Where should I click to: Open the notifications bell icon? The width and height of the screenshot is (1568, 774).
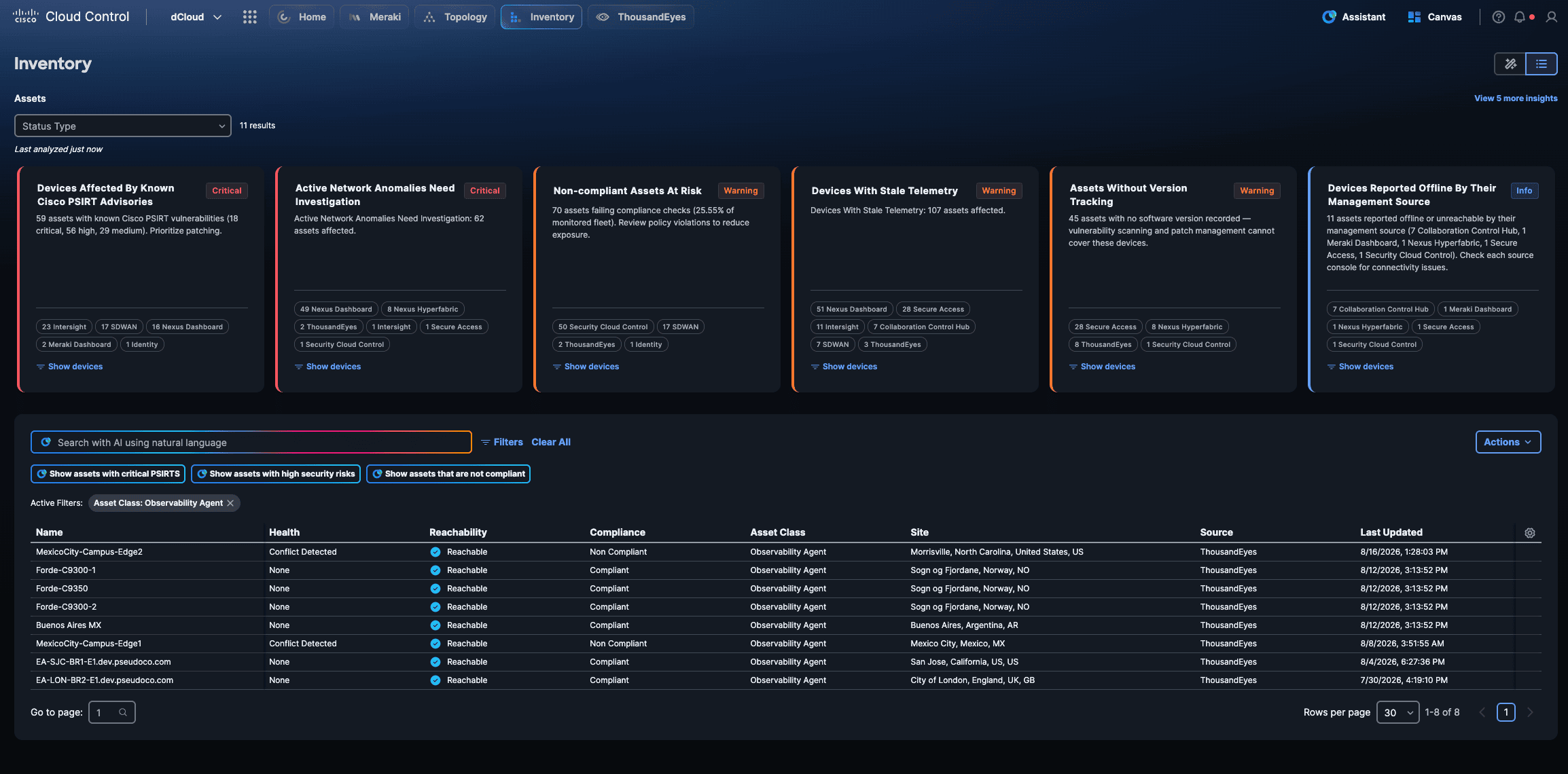point(1520,17)
